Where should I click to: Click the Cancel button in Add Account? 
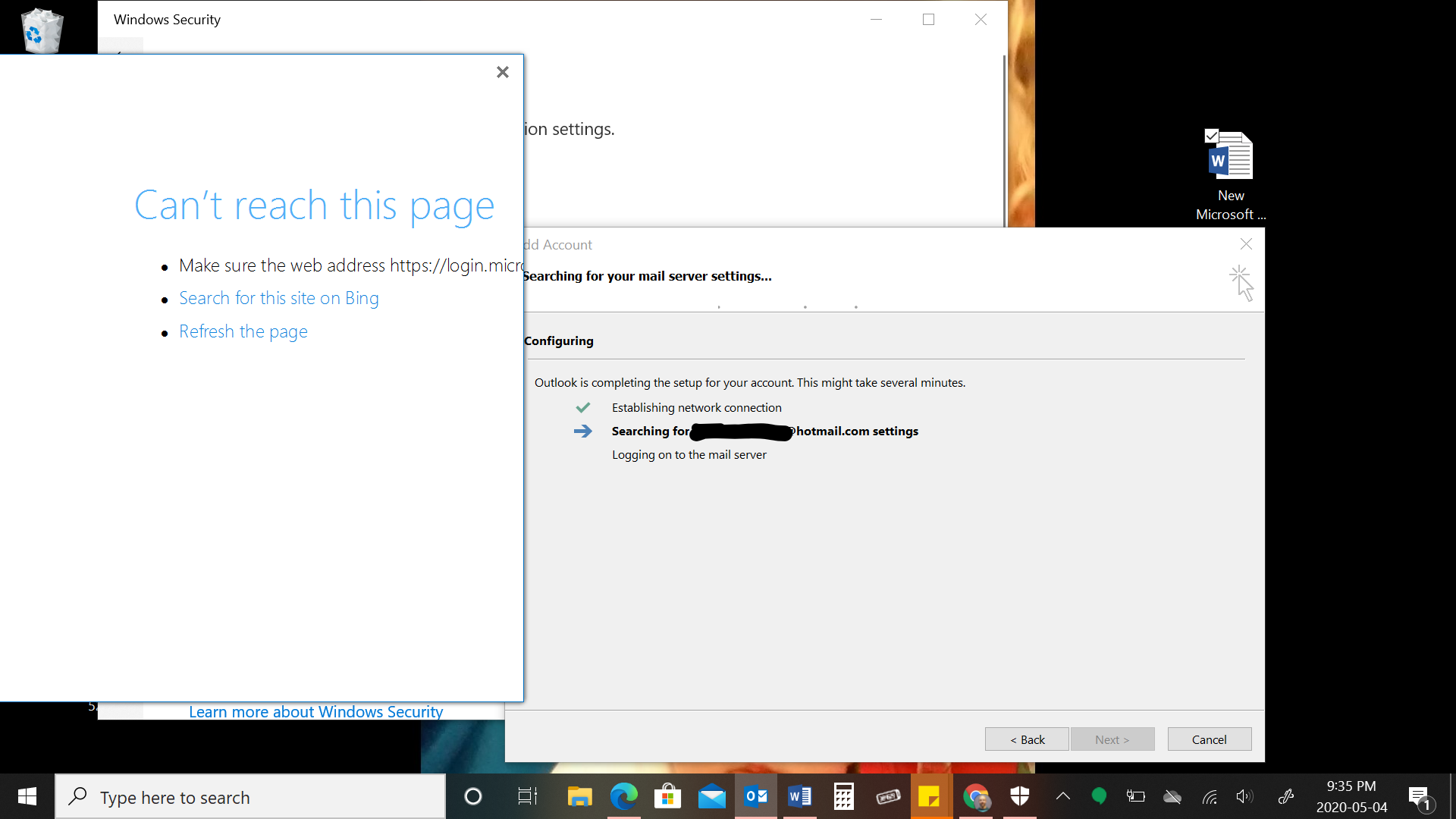pyautogui.click(x=1210, y=739)
